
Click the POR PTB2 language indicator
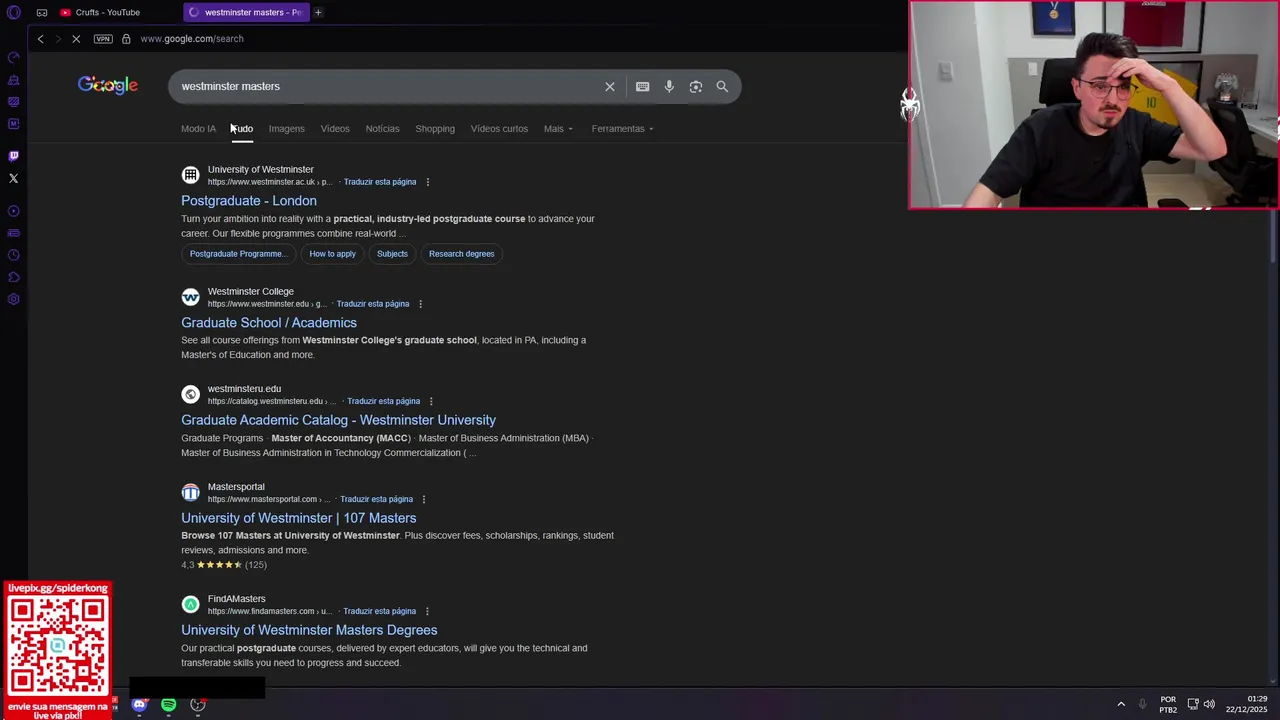tap(1168, 704)
